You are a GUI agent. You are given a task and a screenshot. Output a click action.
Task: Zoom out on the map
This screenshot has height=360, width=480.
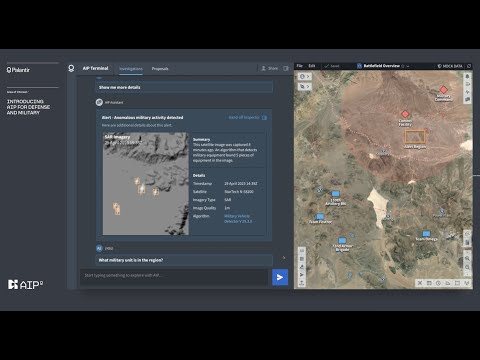pyautogui.click(x=467, y=267)
